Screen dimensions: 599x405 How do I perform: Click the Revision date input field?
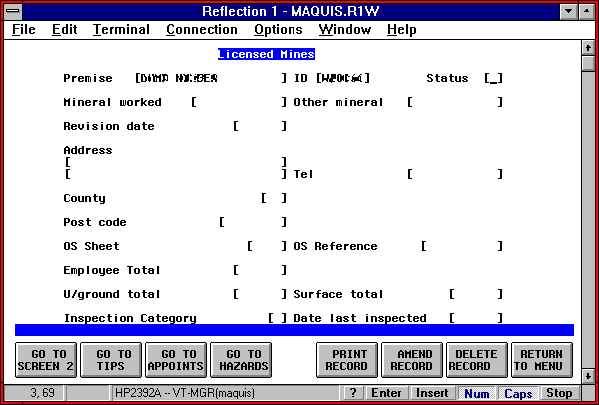click(260, 126)
